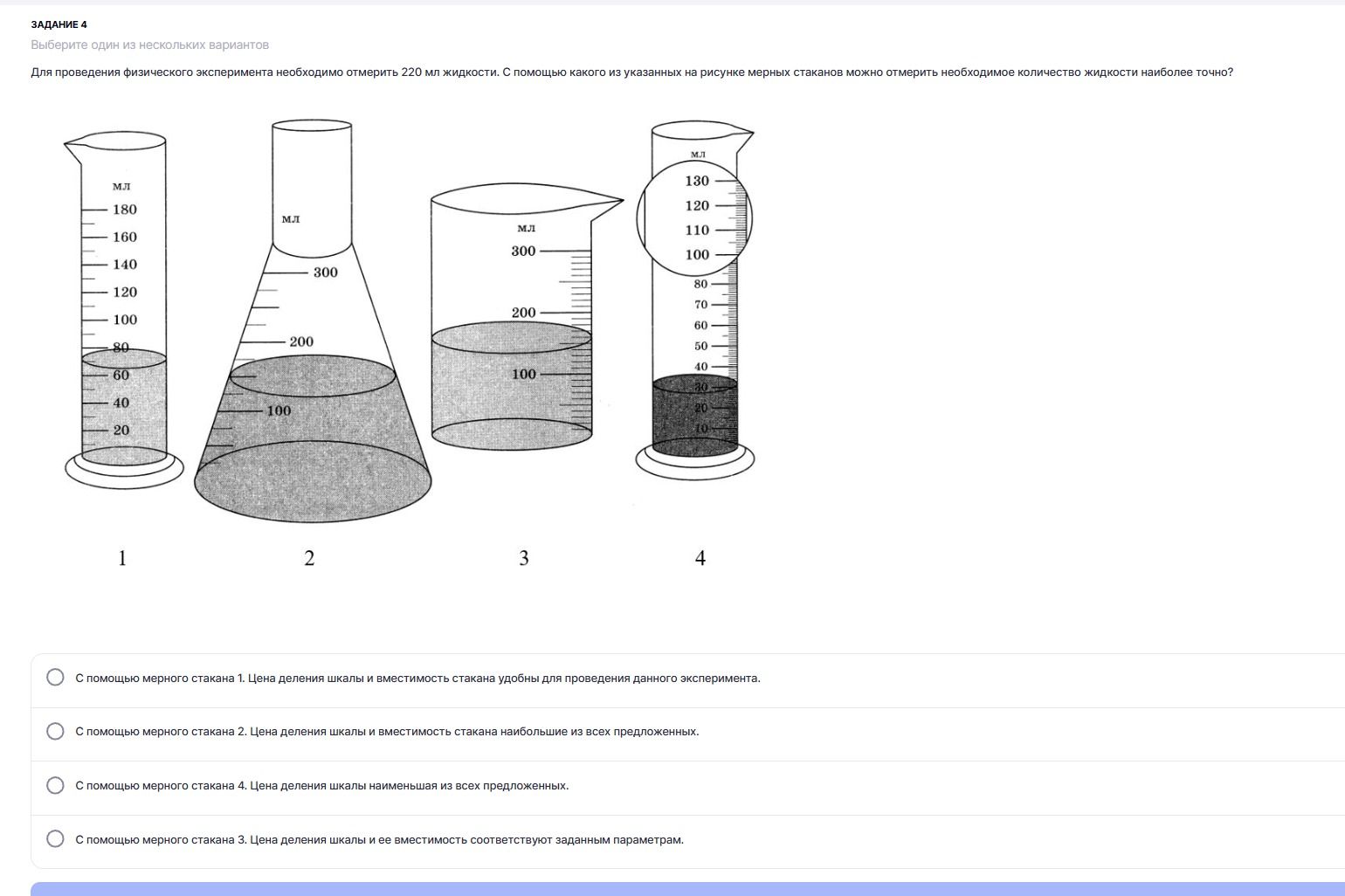Viewport: 1345px width, 896px height.
Task: Select radio button for measuring cup 3 answer
Action: coord(55,839)
